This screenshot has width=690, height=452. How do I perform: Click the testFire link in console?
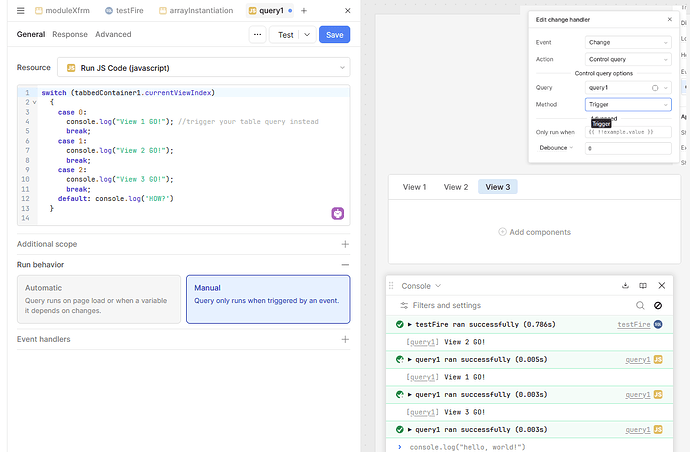pos(633,324)
